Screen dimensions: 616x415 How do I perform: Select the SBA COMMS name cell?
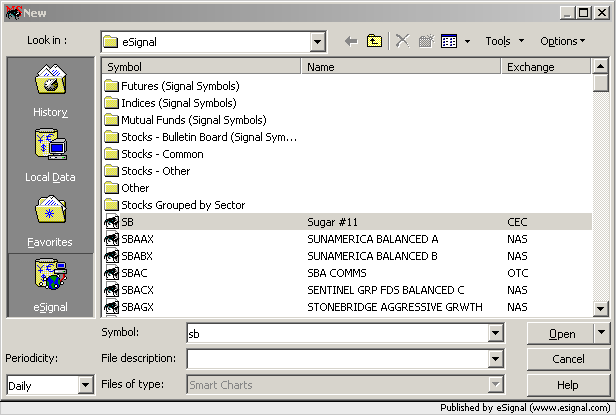pos(337,273)
